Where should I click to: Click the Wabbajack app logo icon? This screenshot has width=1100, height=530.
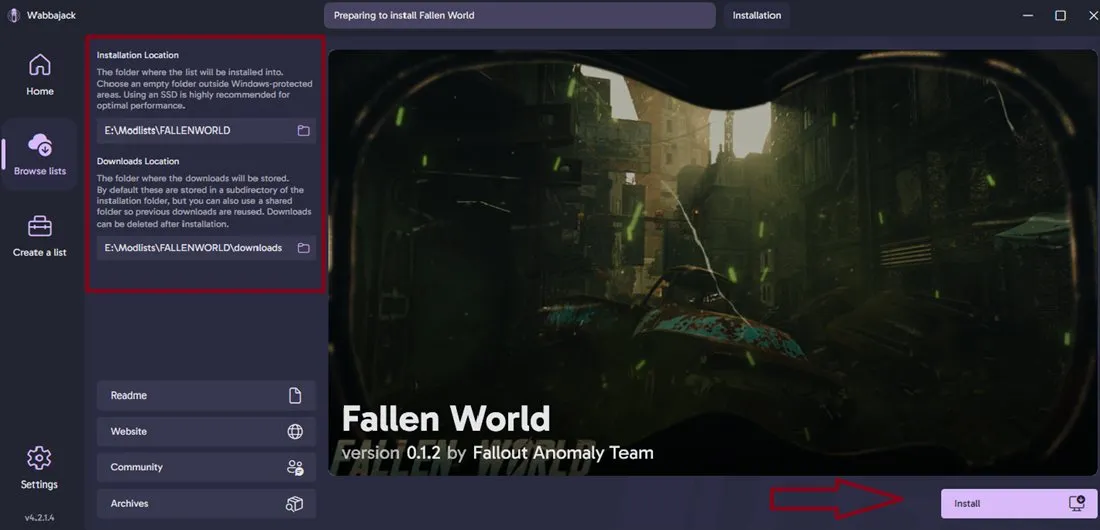13,15
